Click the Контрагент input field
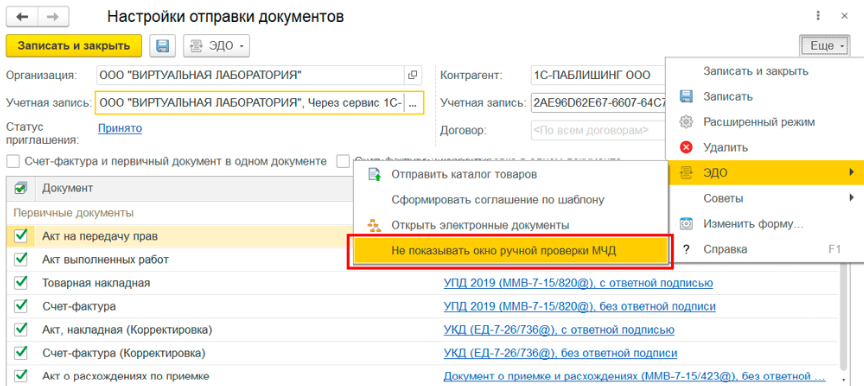This screenshot has height=386, width=864. point(597,75)
